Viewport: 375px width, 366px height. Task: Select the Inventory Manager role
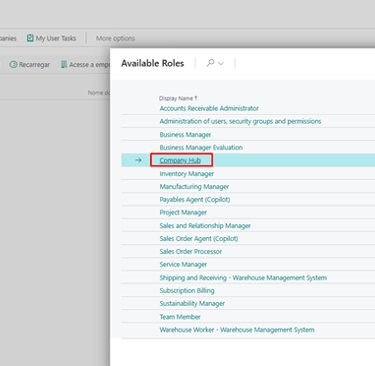pyautogui.click(x=187, y=174)
